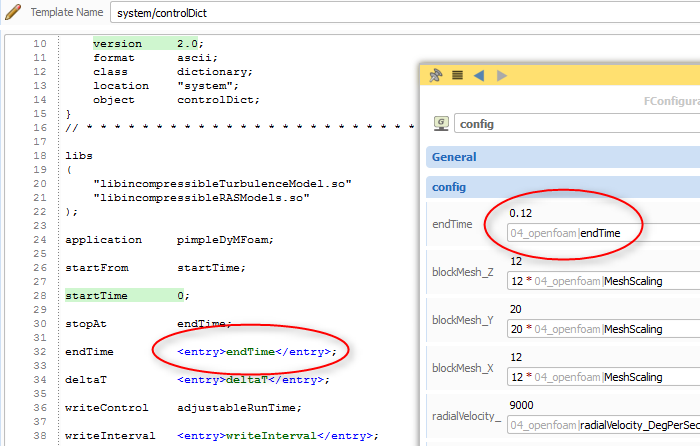The width and height of the screenshot is (700, 446).
Task: Click adjustableRunTime on the writeControl line
Action: (x=239, y=408)
